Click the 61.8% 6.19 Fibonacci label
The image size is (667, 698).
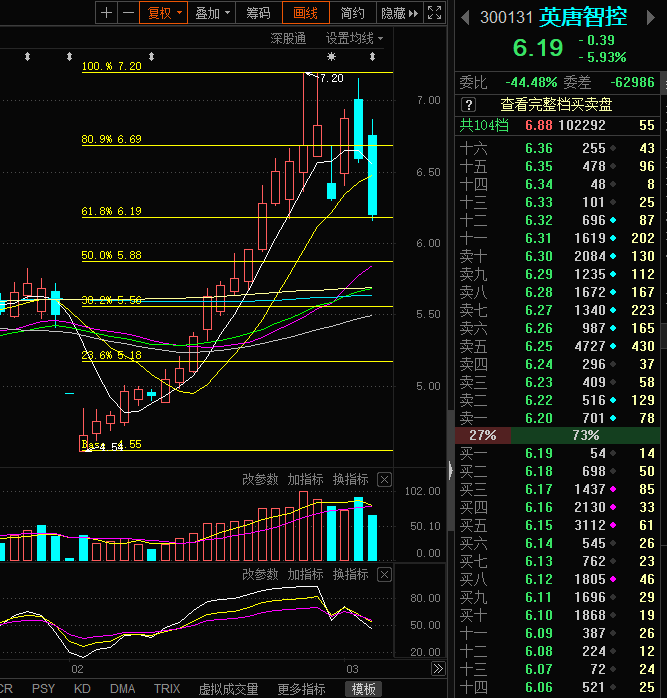tap(112, 211)
